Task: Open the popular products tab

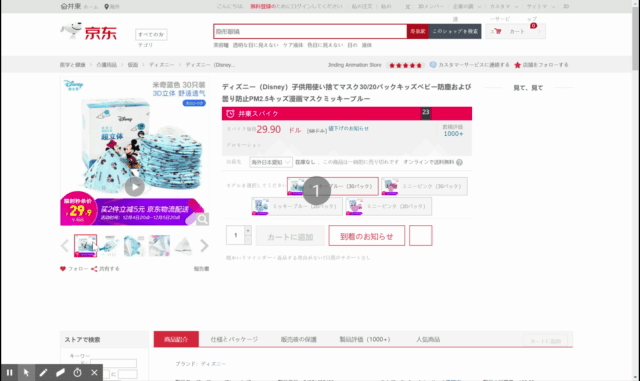Action: coord(428,339)
